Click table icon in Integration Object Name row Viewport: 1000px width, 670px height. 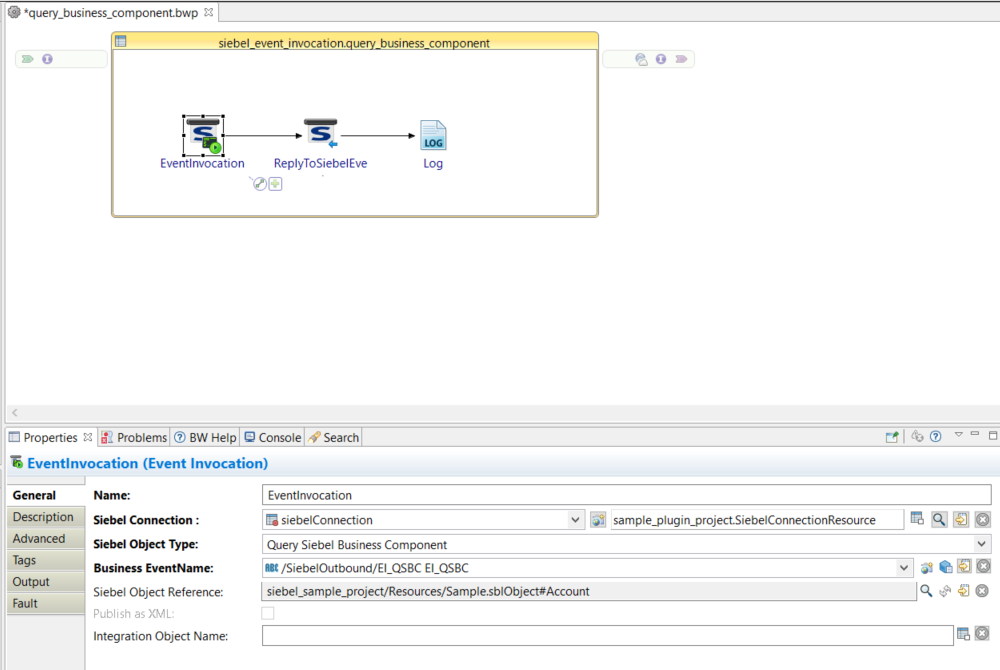click(x=963, y=634)
